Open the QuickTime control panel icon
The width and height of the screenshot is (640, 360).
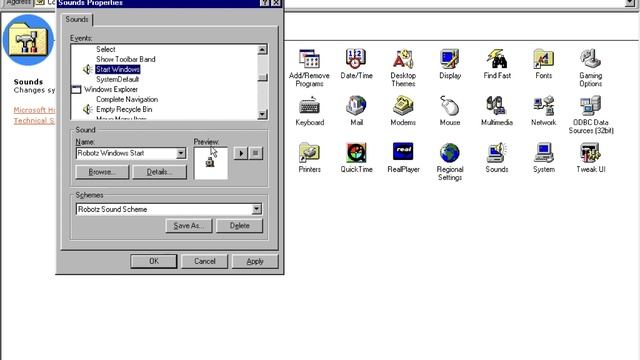(x=356, y=153)
